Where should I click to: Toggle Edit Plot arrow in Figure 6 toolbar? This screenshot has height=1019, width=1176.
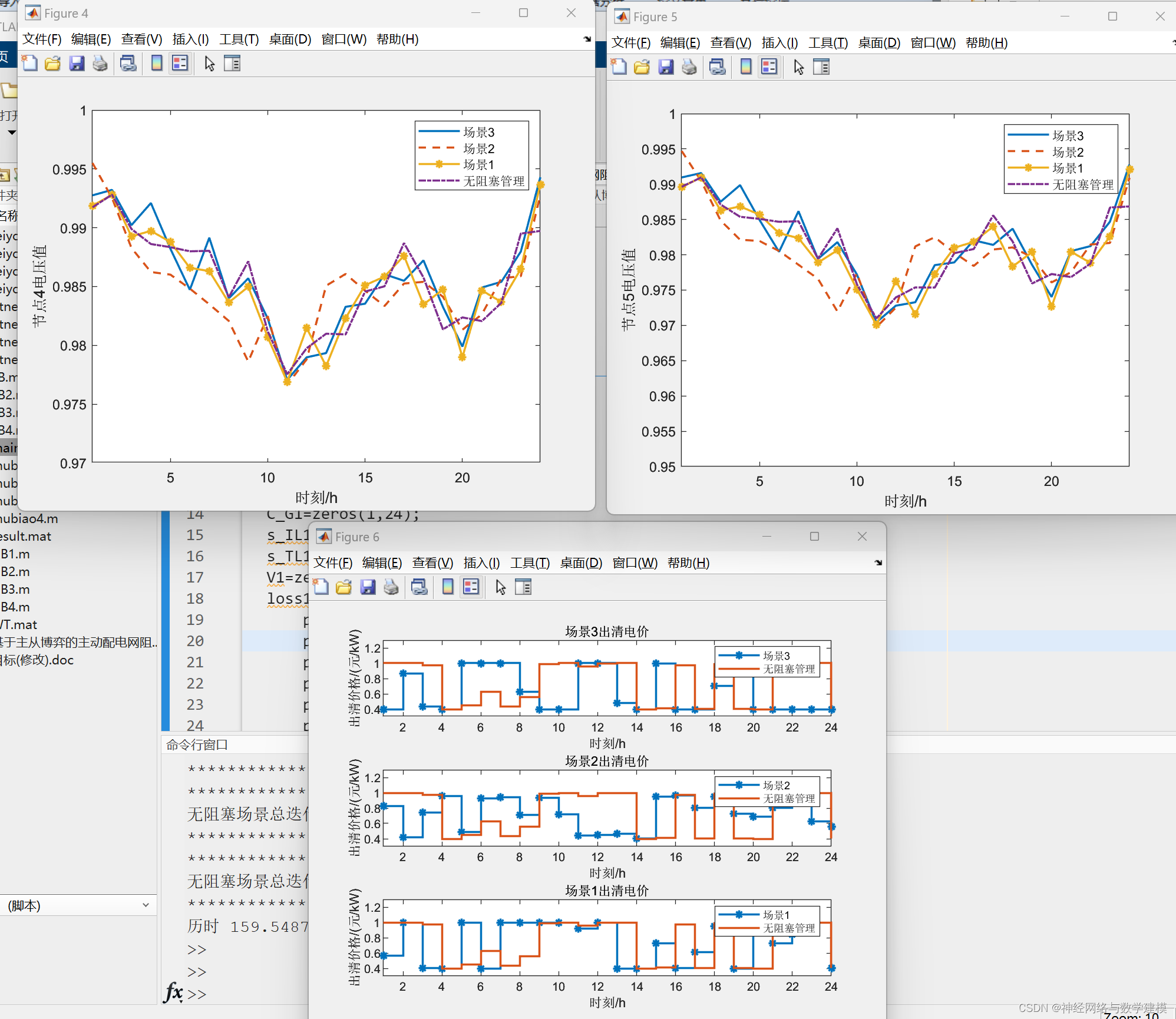click(500, 587)
